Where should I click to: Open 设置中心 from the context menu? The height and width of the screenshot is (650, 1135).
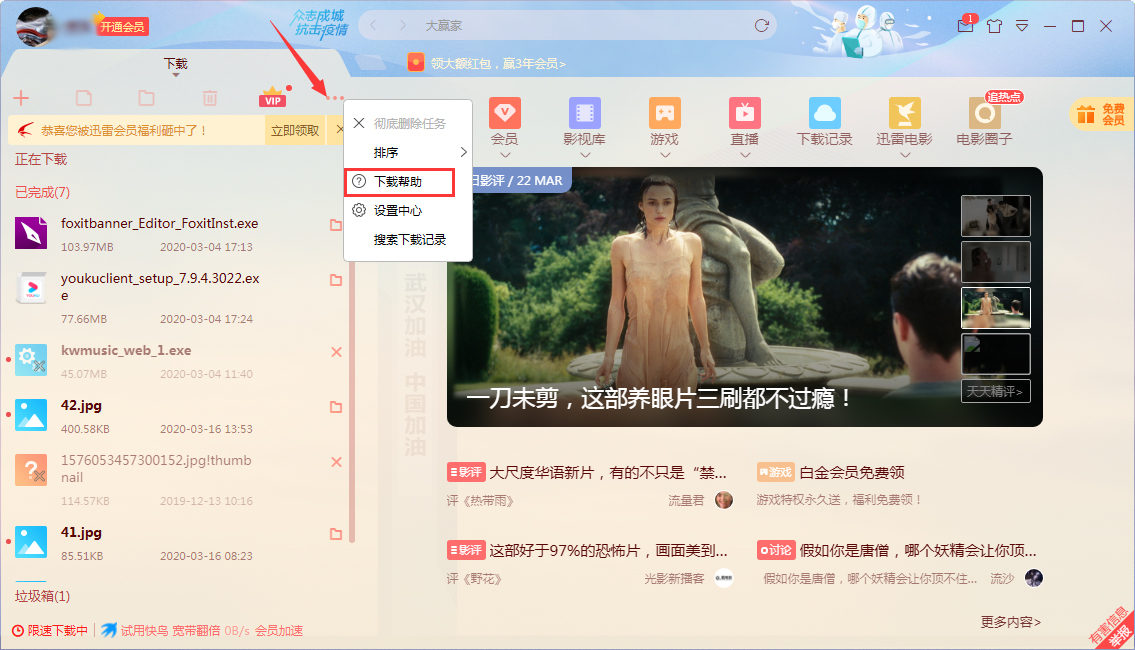coord(399,210)
